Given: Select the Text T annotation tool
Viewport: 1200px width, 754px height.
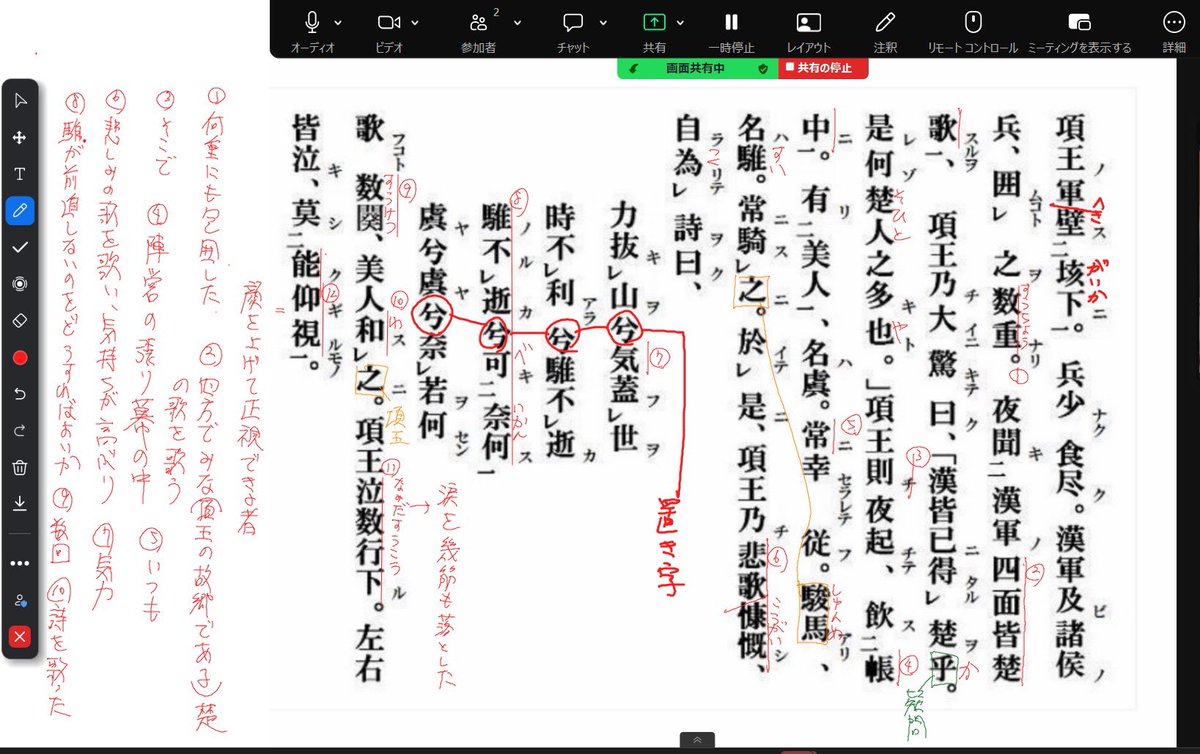Looking at the screenshot, I should [20, 173].
